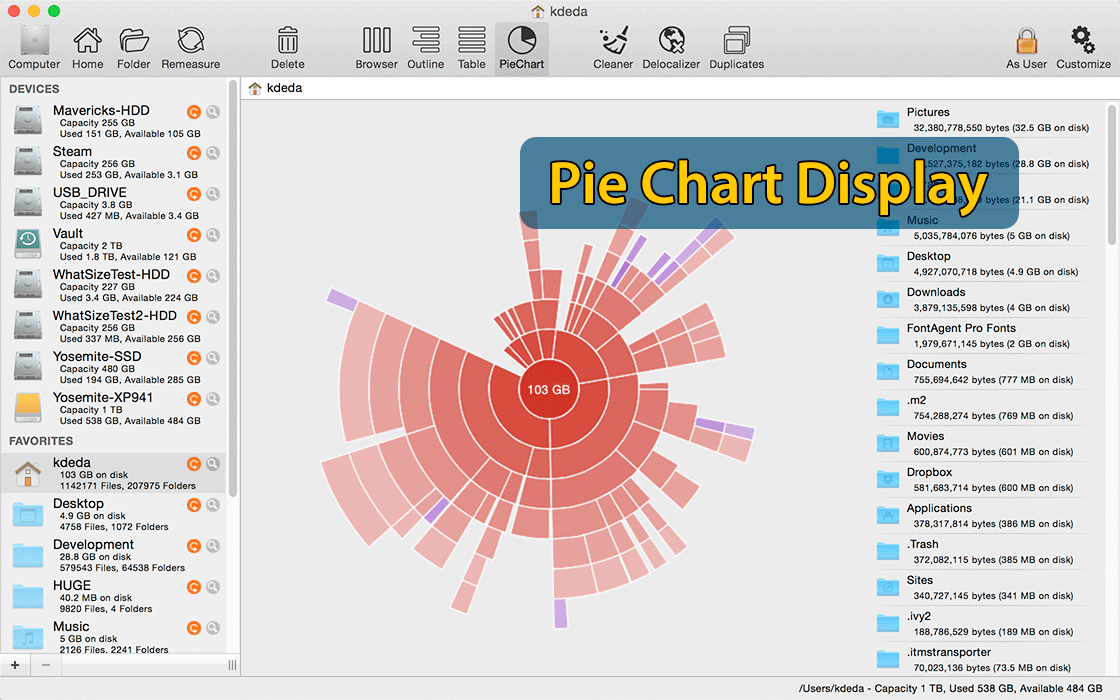Activate the Cleaner tool

click(613, 47)
